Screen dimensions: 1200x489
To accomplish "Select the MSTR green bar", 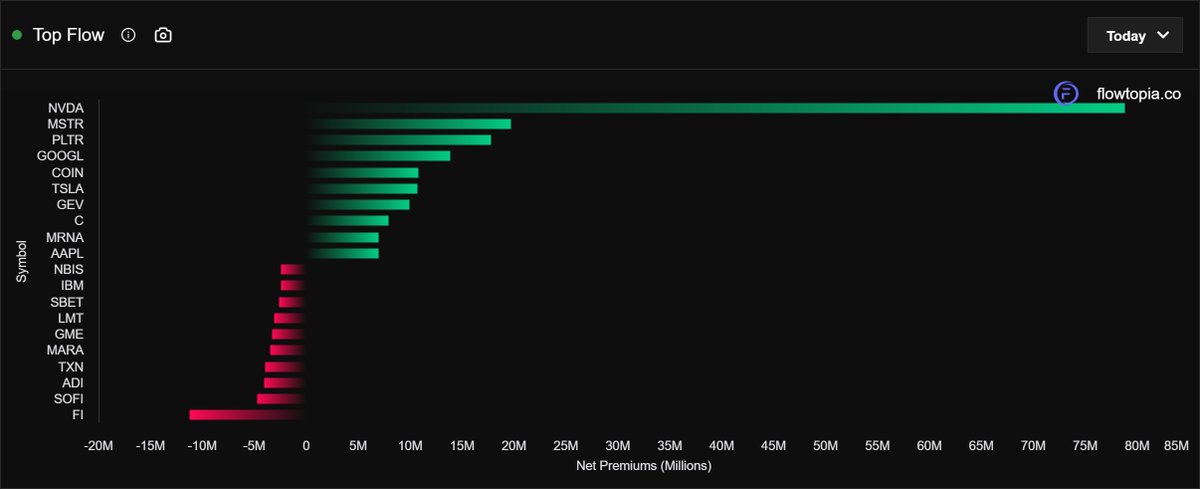I will click(409, 124).
